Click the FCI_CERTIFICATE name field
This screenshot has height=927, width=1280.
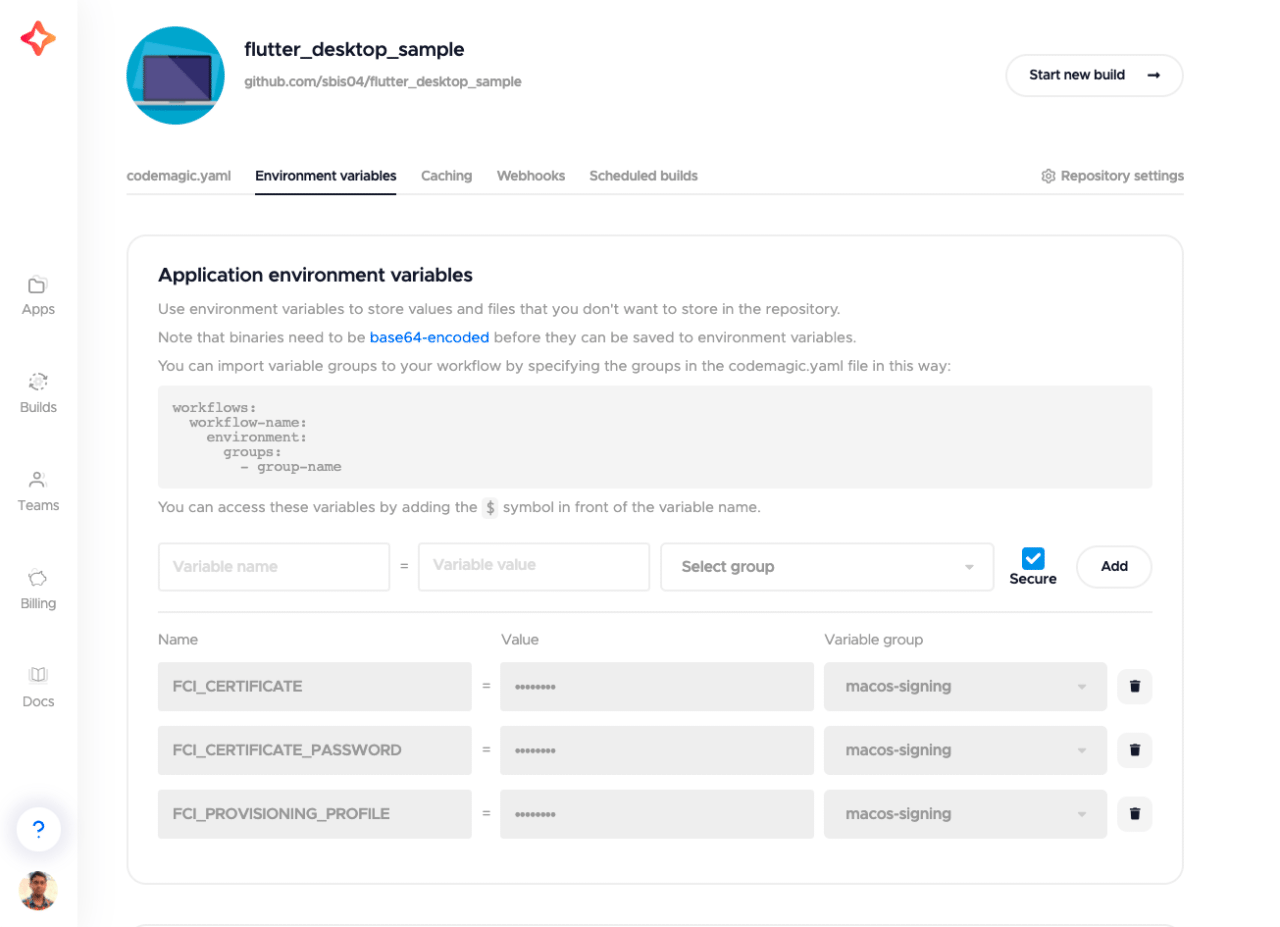[x=315, y=686]
